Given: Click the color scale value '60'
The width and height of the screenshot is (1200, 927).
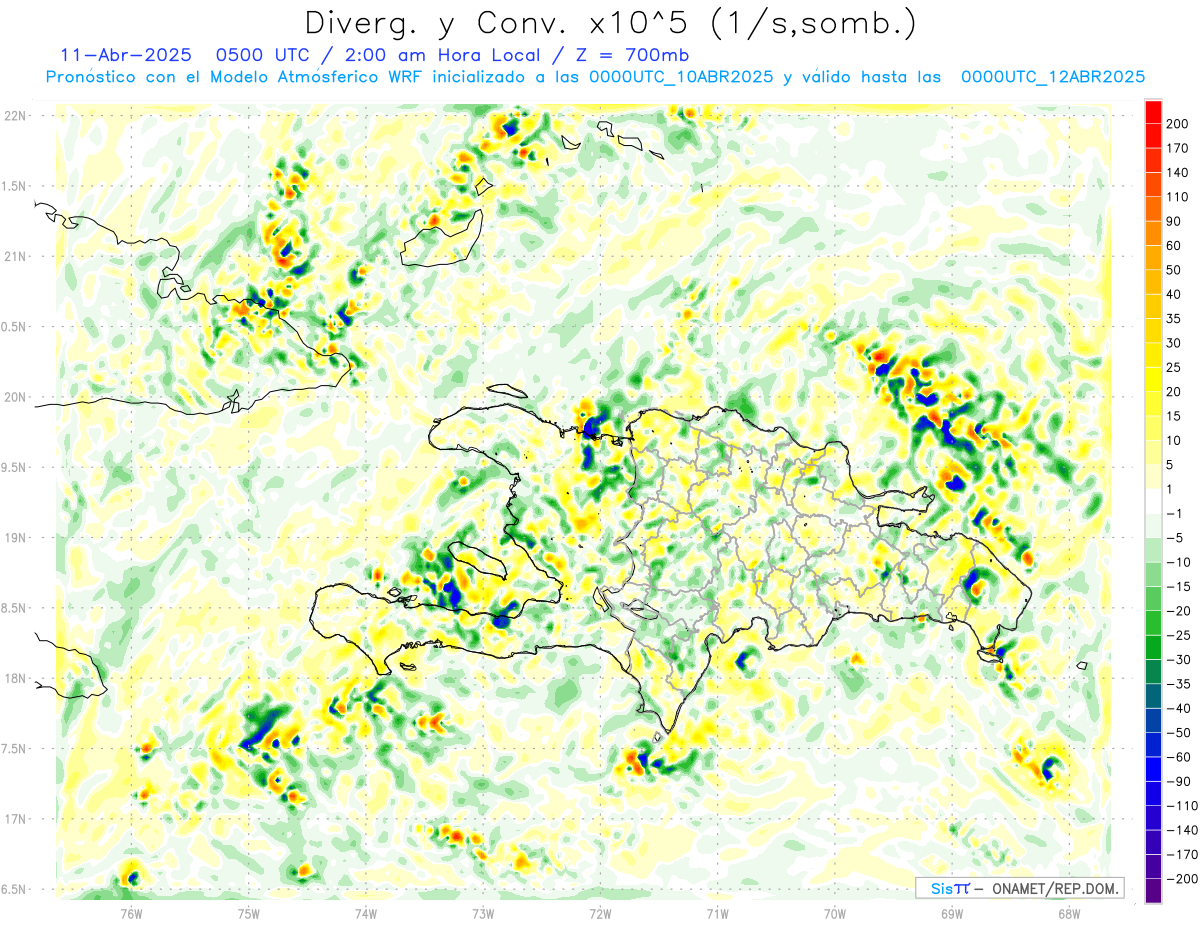Looking at the screenshot, I should pos(1175,246).
